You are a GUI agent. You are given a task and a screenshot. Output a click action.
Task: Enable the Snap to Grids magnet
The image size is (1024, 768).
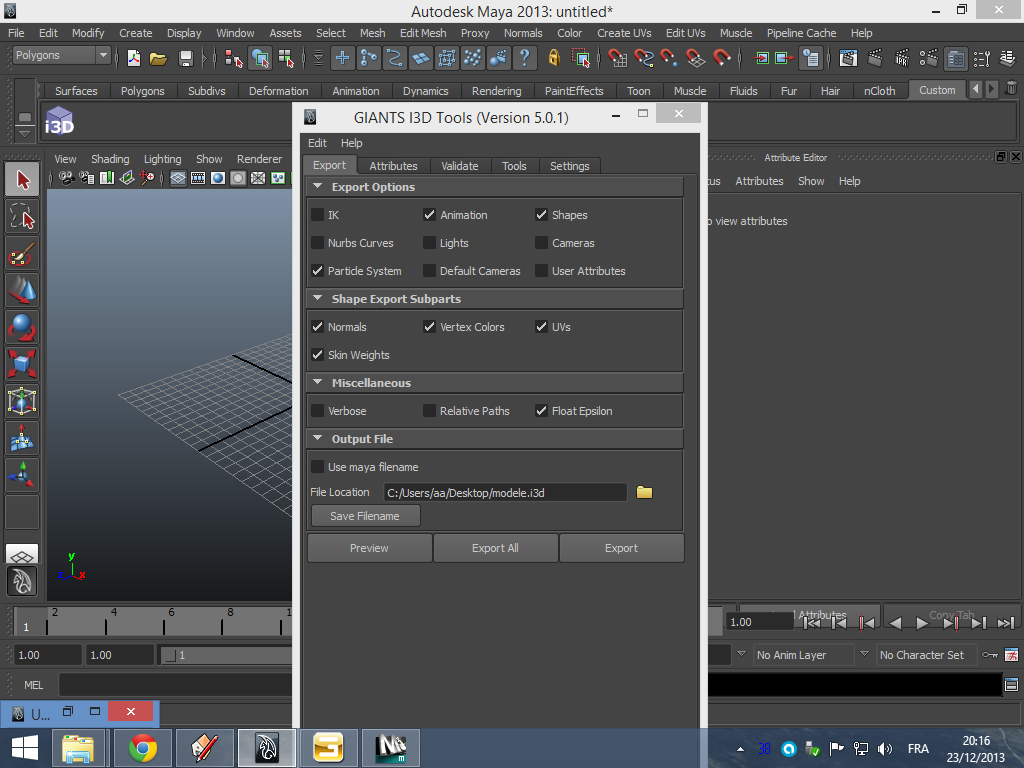(x=617, y=58)
